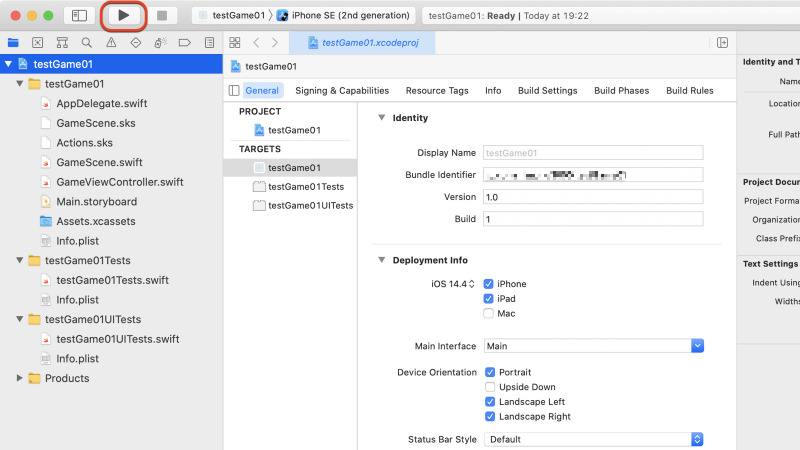
Task: Open the Project navigator folder icon
Action: (x=13, y=43)
